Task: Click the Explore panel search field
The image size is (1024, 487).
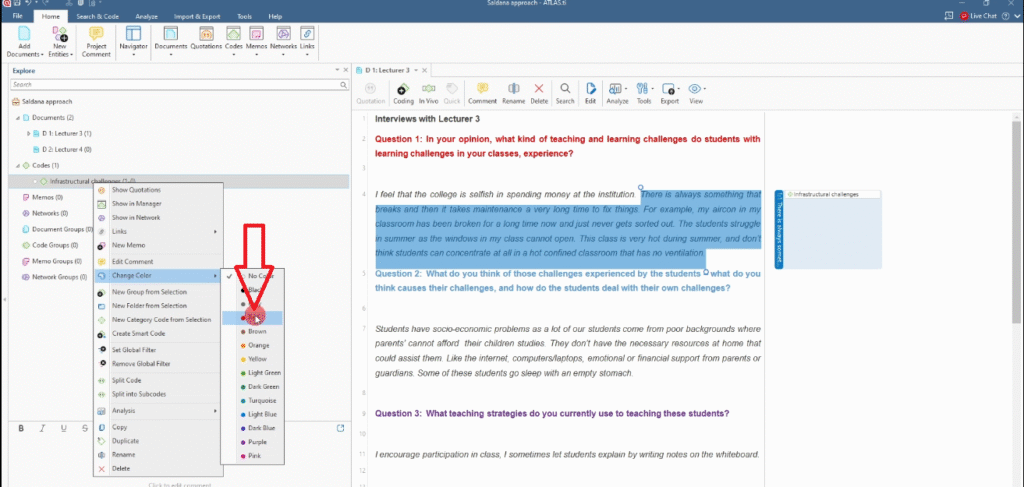Action: point(175,85)
